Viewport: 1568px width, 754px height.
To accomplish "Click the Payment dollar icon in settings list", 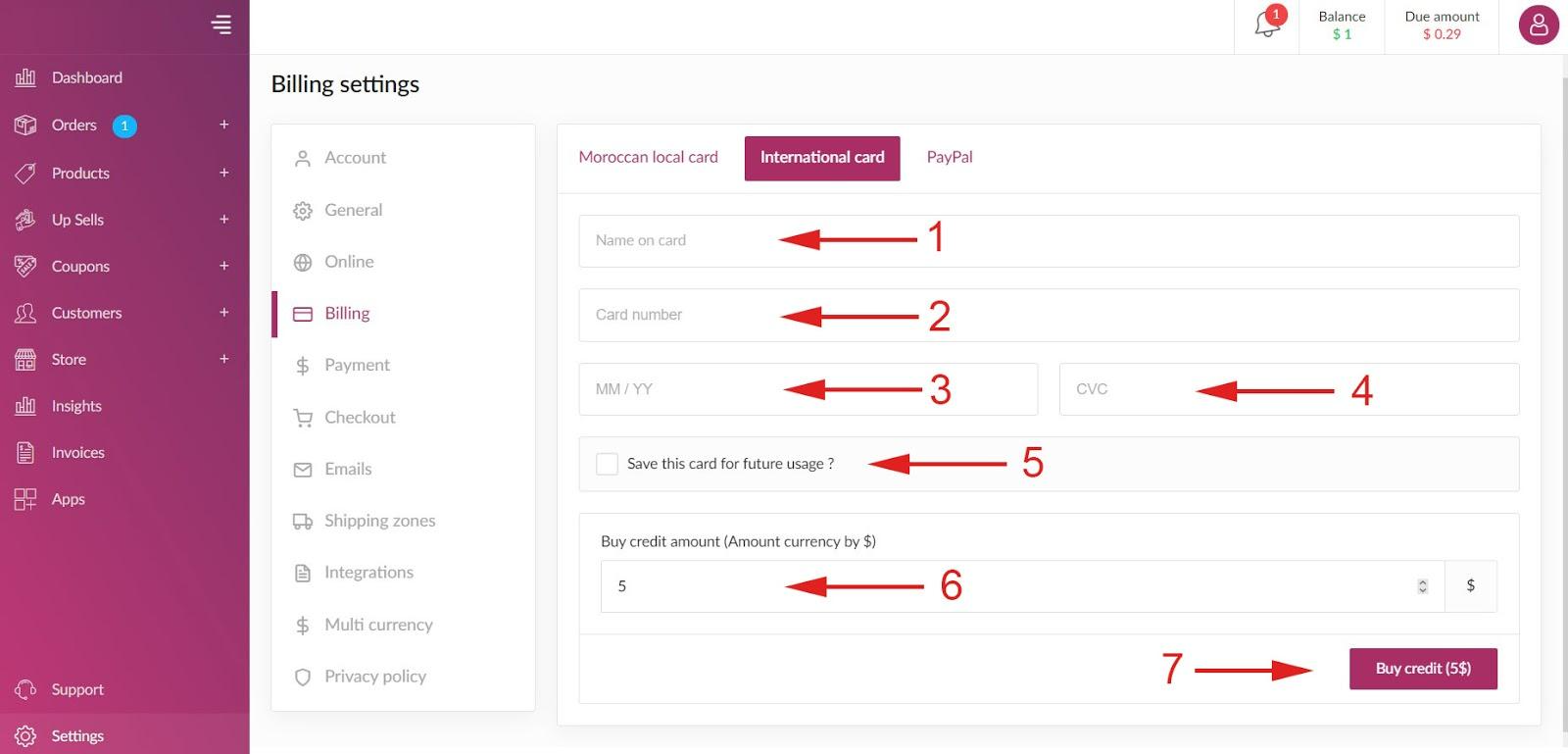I will (303, 366).
